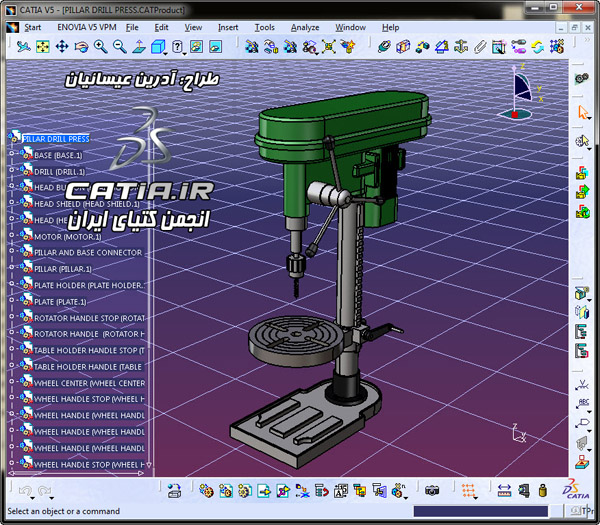This screenshot has width=600, height=525.
Task: Expand the DRILL (DRILL.1) tree node
Action: (x=11, y=170)
